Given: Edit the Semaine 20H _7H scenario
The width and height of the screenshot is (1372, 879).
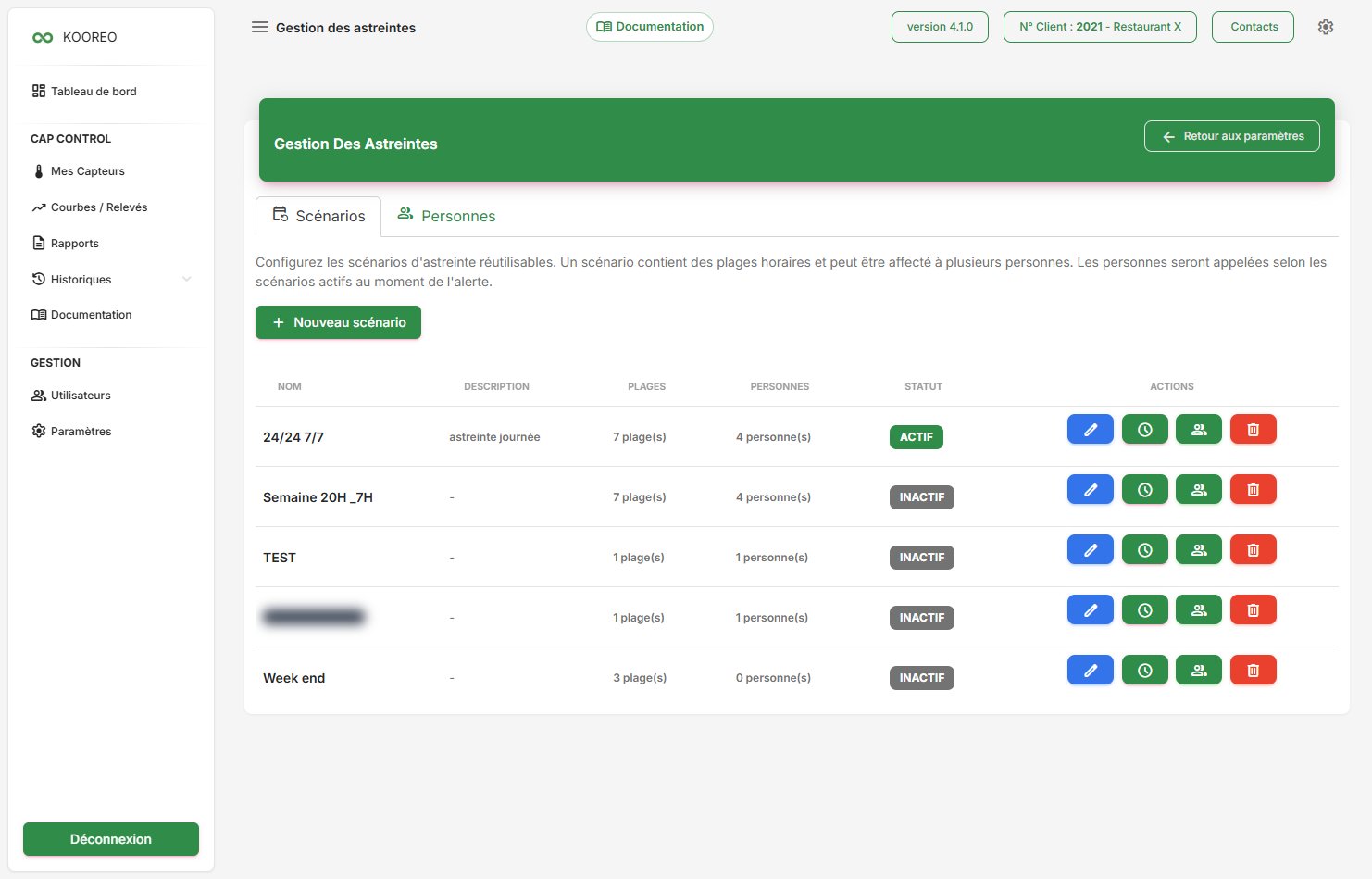Looking at the screenshot, I should (1091, 490).
